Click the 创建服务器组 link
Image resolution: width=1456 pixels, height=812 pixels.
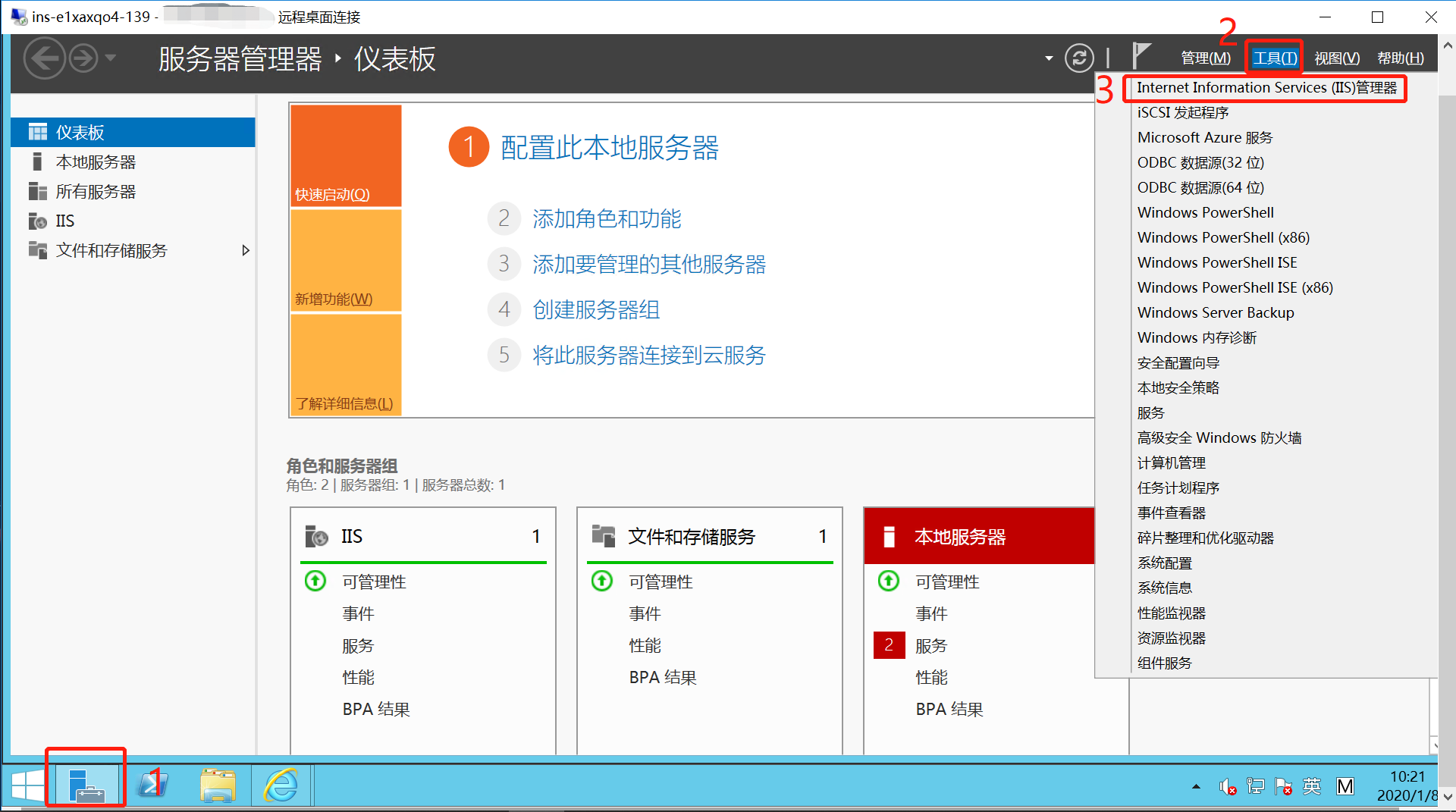point(596,310)
